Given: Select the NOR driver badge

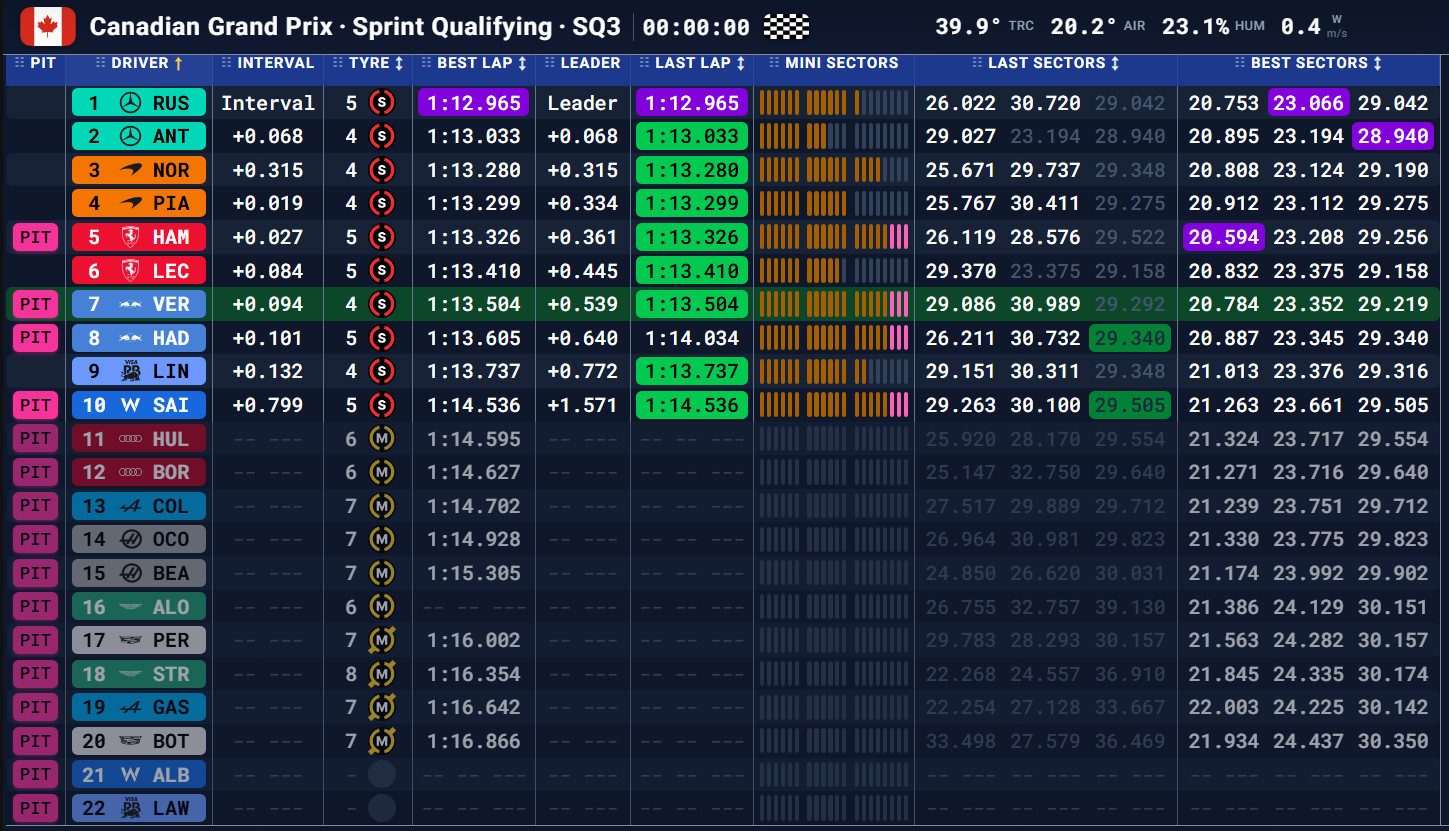Looking at the screenshot, I should coord(139,170).
